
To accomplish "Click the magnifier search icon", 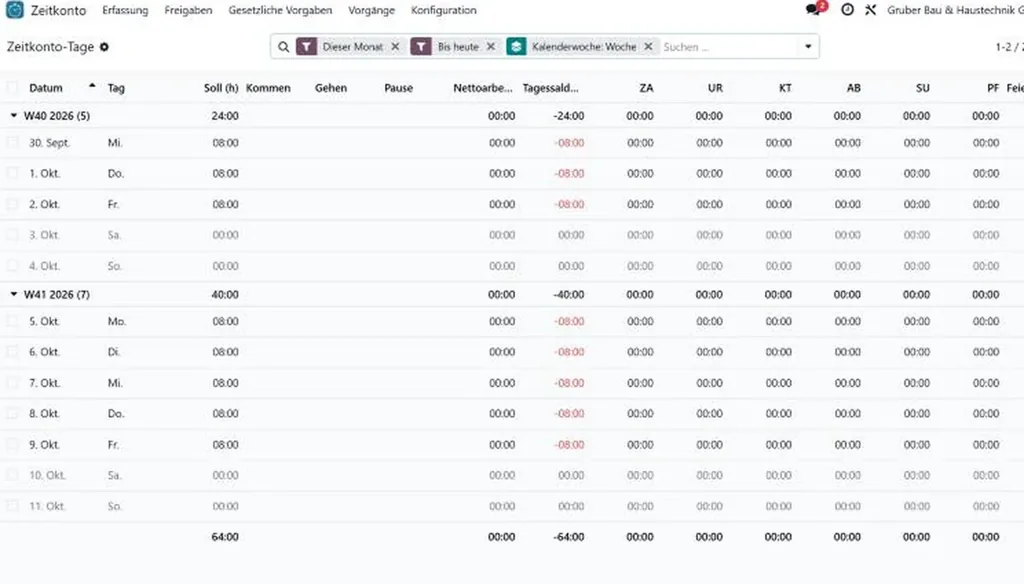I will pyautogui.click(x=283, y=47).
